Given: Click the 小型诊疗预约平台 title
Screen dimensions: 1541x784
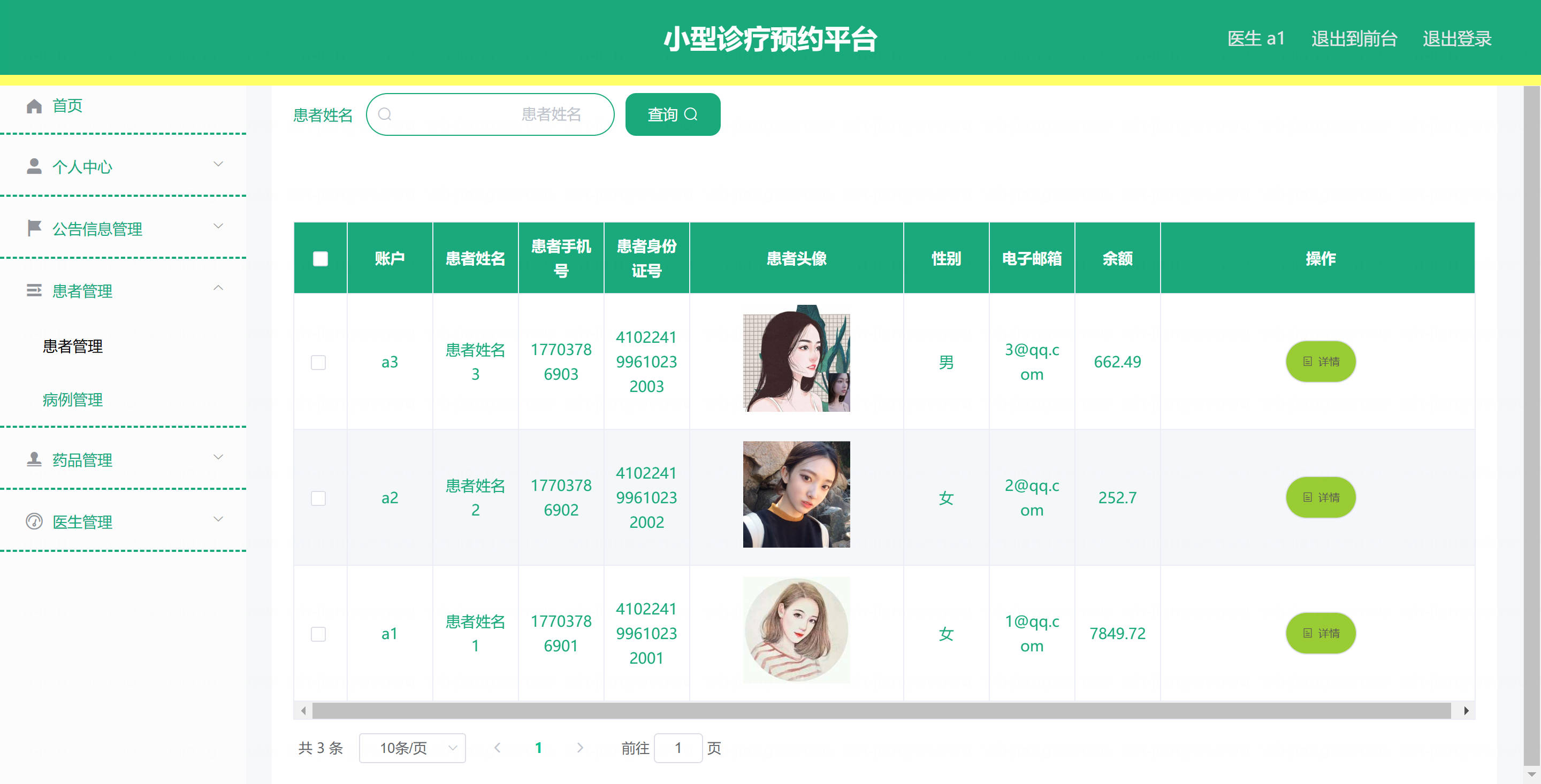Looking at the screenshot, I should pos(770,39).
